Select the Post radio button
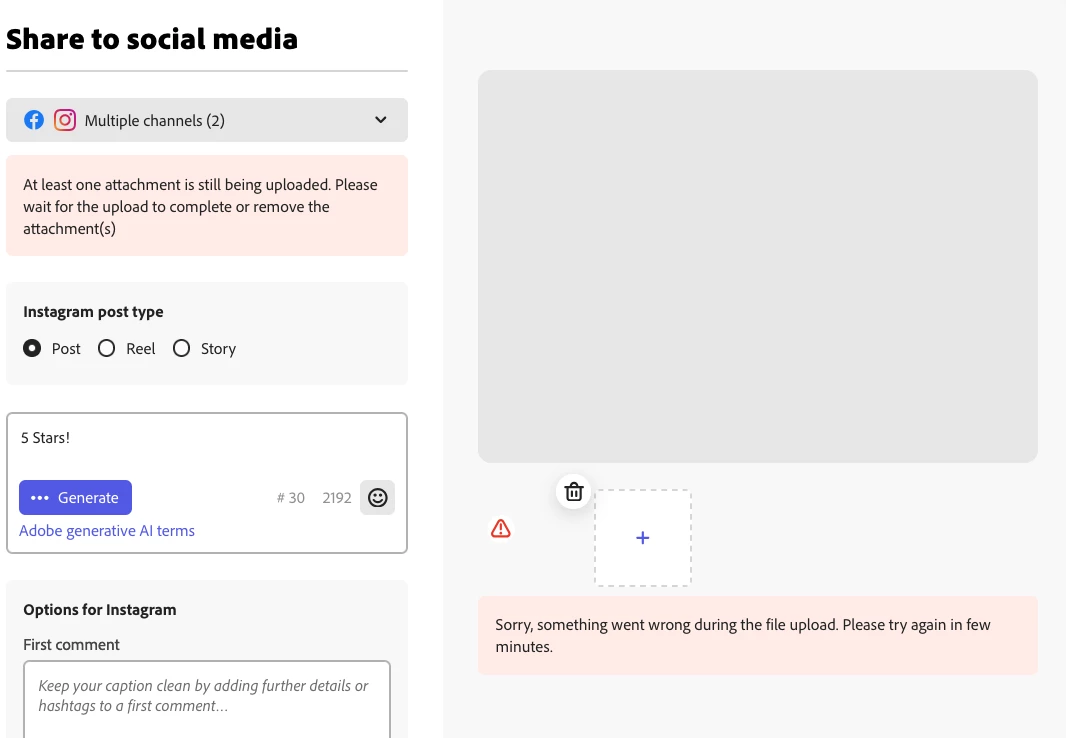Viewport: 1066px width, 738px height. pos(32,349)
